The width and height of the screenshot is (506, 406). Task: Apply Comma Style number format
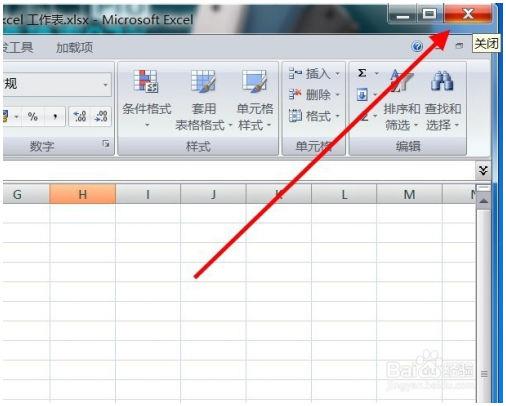(55, 116)
